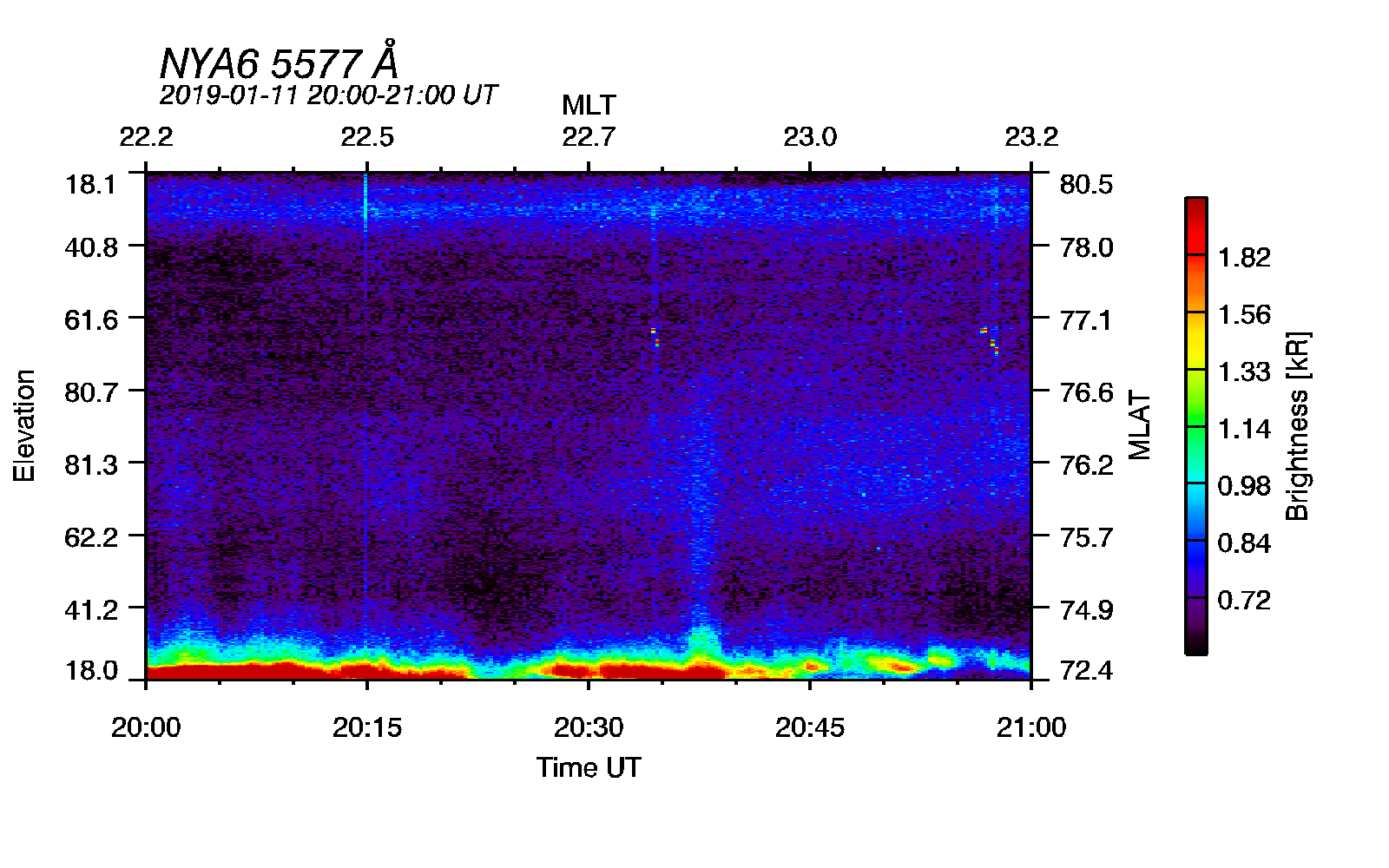This screenshot has width=1389, height=868.
Task: Click the 'MLT' top axis label
Action: [589, 105]
